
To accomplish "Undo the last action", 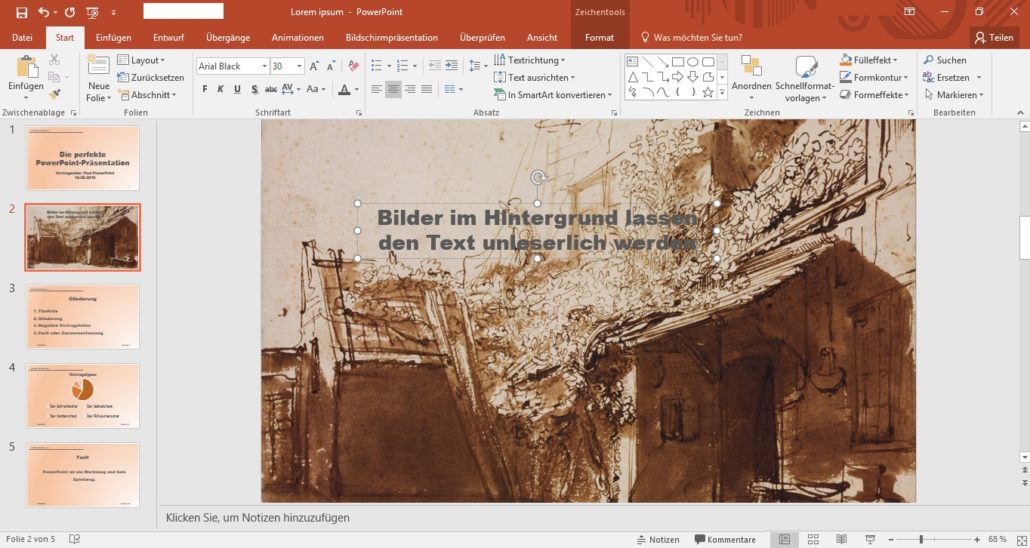I will click(43, 12).
